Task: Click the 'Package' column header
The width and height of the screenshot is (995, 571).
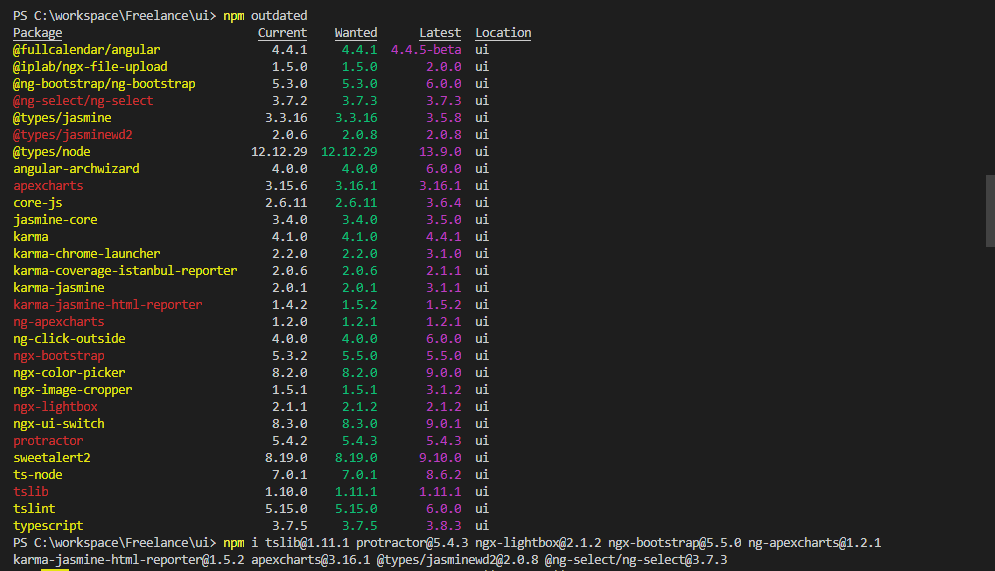Action: [37, 33]
